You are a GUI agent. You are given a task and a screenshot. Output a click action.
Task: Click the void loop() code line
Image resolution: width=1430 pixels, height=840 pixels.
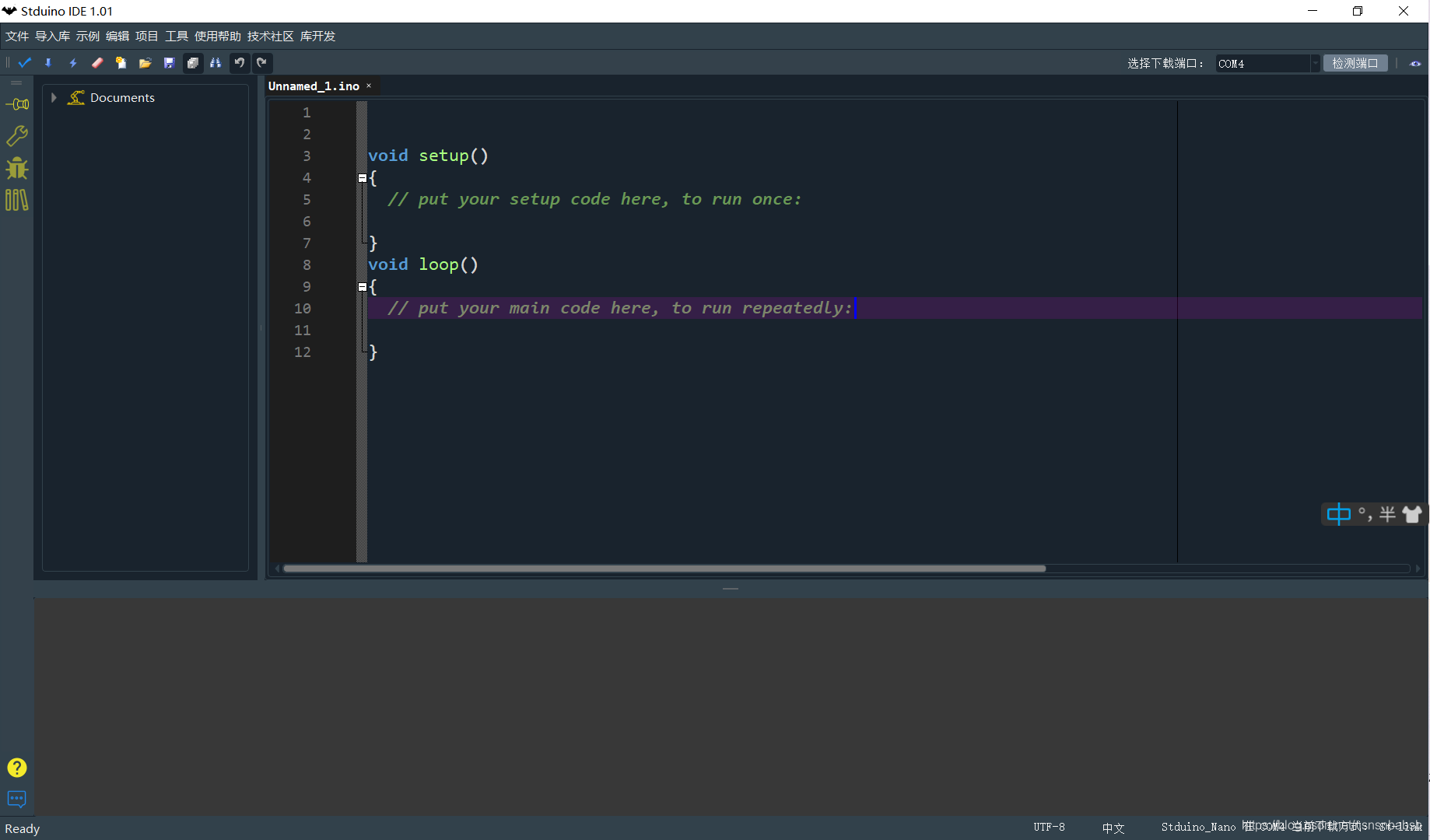click(423, 264)
